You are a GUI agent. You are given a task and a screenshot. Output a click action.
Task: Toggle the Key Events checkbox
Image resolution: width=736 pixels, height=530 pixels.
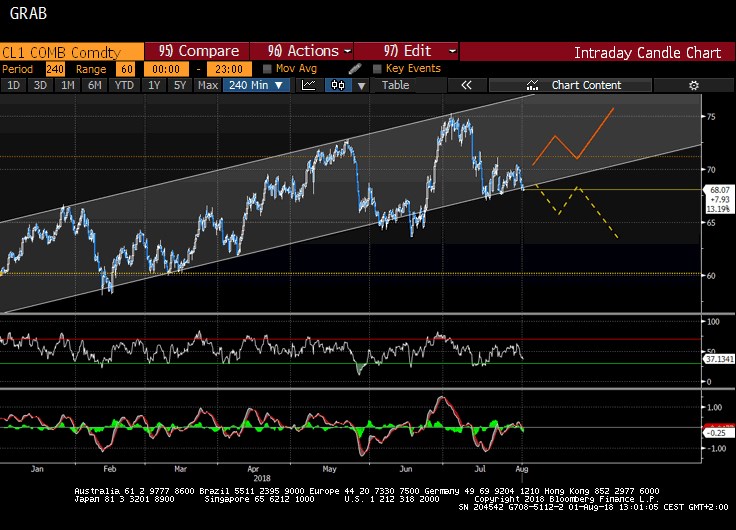click(x=377, y=68)
